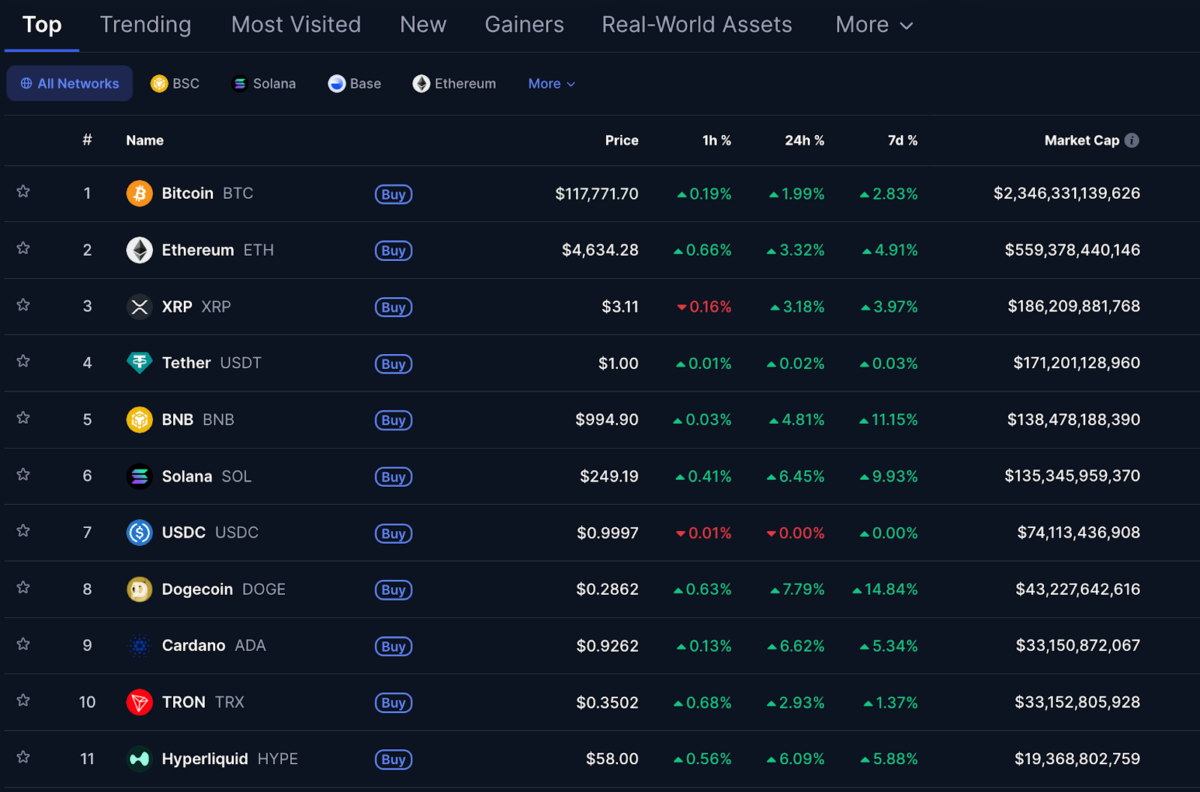This screenshot has height=792, width=1200.
Task: Open the Gainers tab
Action: tap(524, 25)
